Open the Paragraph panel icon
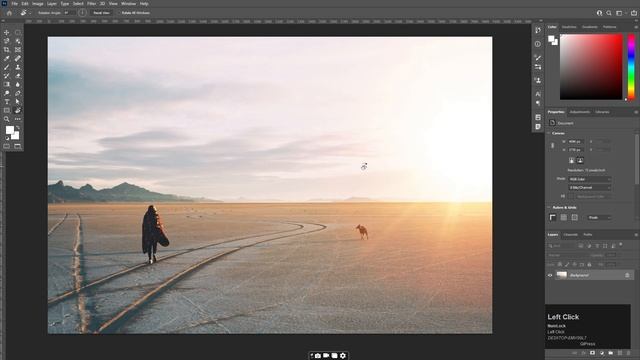Viewport: 640px width, 360px height. 538,103
